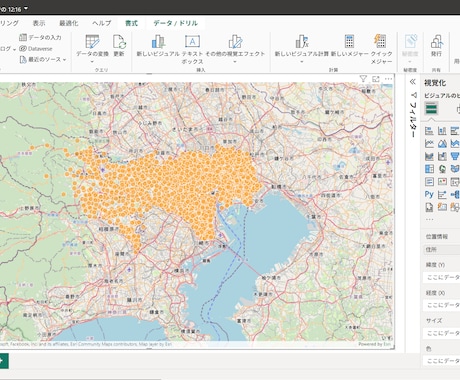Click the 緯度 (Y) data well
The image size is (460, 380).
tap(442, 277)
